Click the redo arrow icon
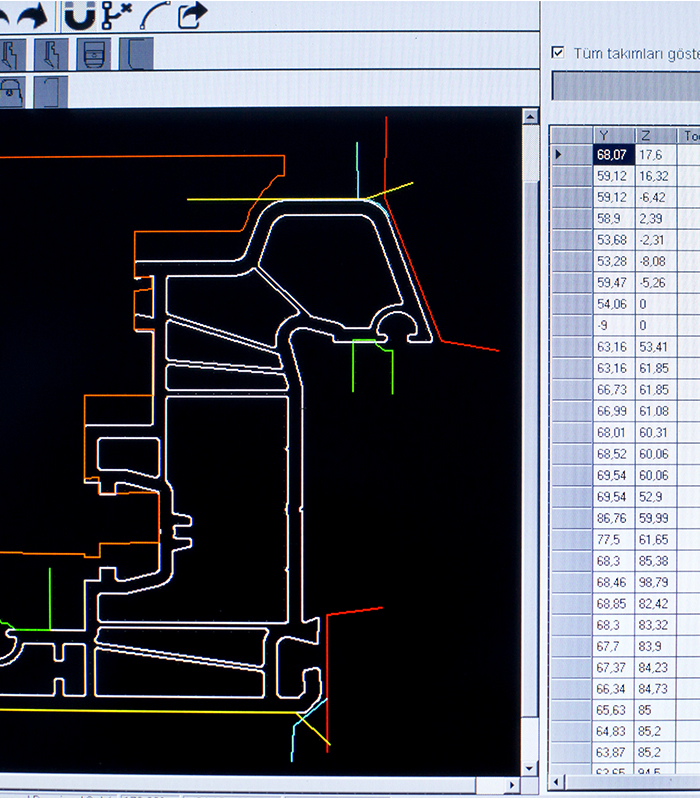 [32, 14]
